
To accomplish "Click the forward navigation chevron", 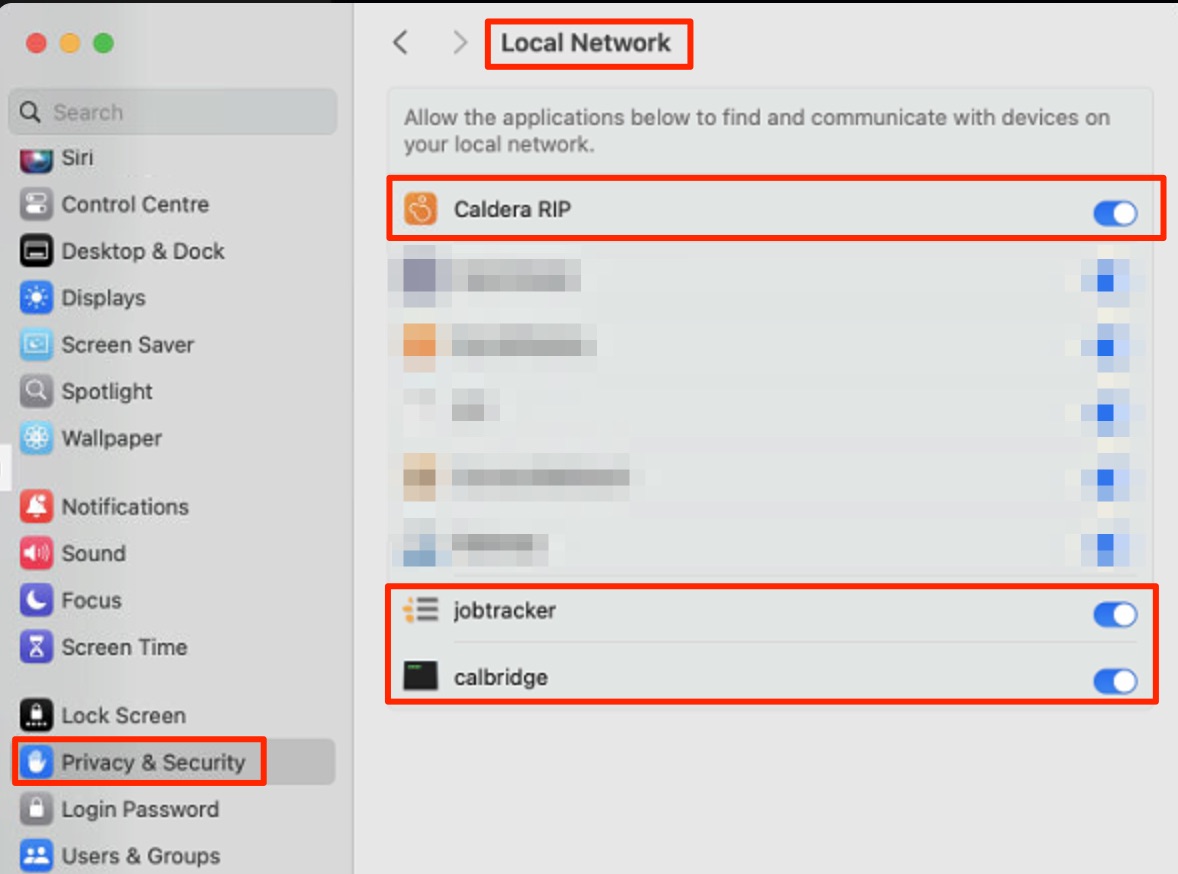I will click(459, 43).
